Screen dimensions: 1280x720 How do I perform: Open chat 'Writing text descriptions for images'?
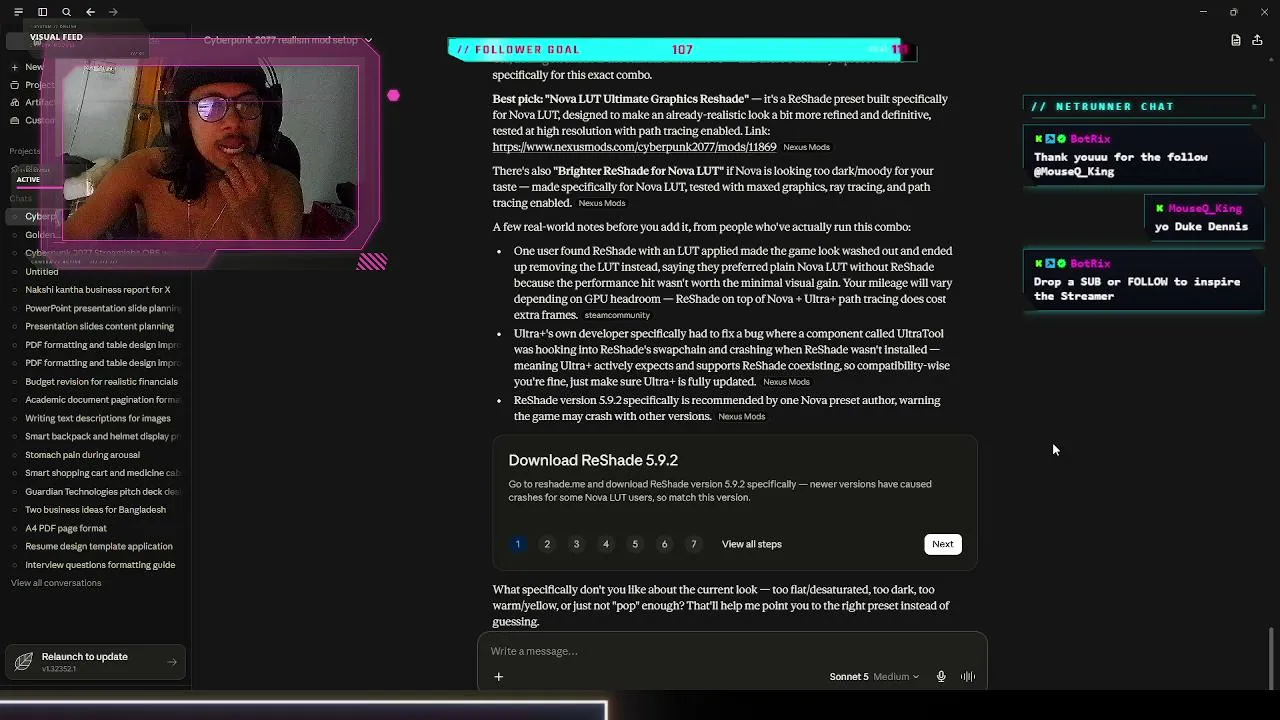(98, 418)
